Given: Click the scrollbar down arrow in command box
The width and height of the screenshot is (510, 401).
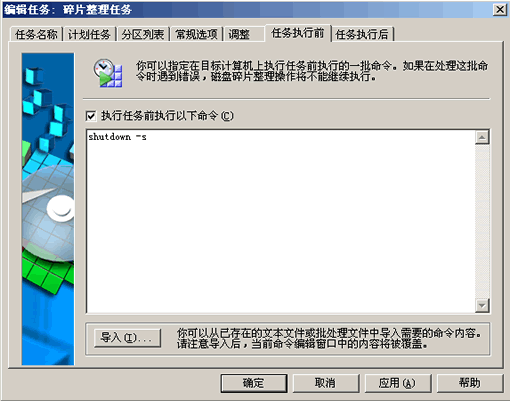Looking at the screenshot, I should click(x=482, y=305).
